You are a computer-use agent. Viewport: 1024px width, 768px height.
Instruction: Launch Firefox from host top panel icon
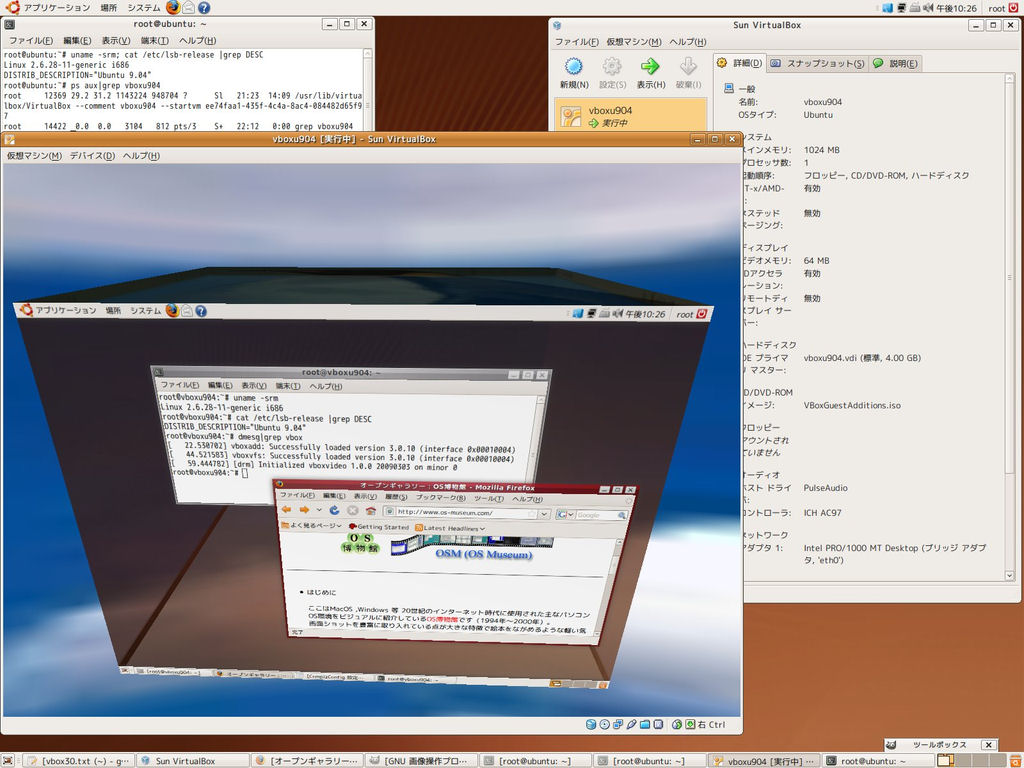(x=173, y=8)
